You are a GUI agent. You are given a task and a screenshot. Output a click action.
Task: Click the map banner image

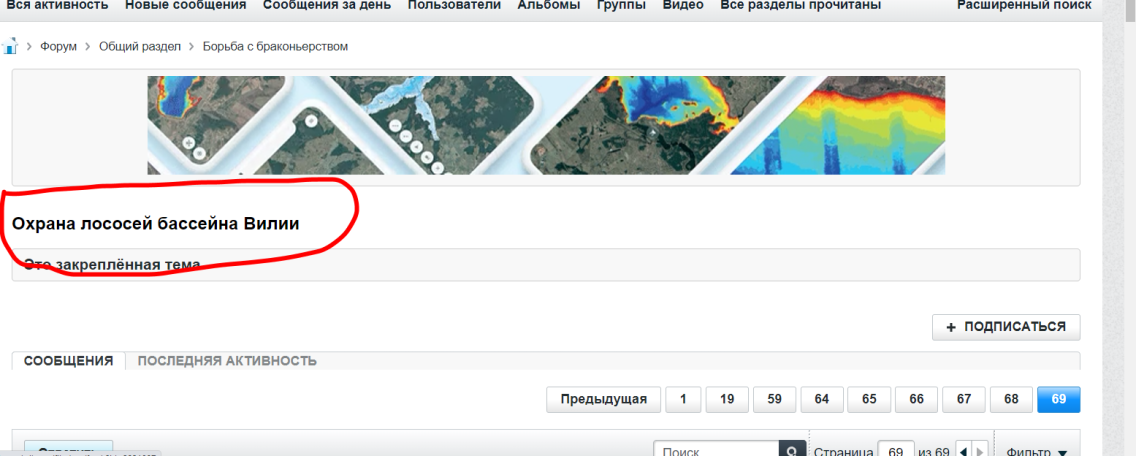[545, 125]
